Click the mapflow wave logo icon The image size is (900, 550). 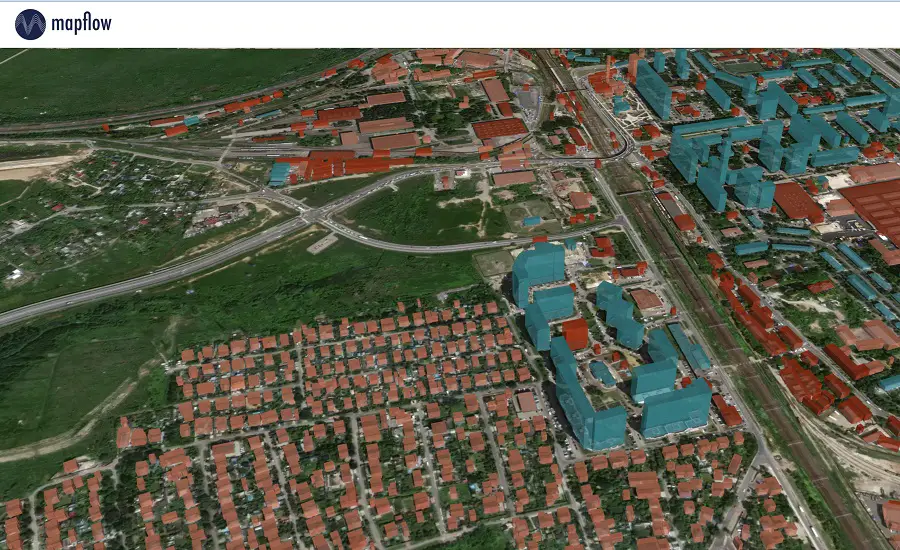30,25
